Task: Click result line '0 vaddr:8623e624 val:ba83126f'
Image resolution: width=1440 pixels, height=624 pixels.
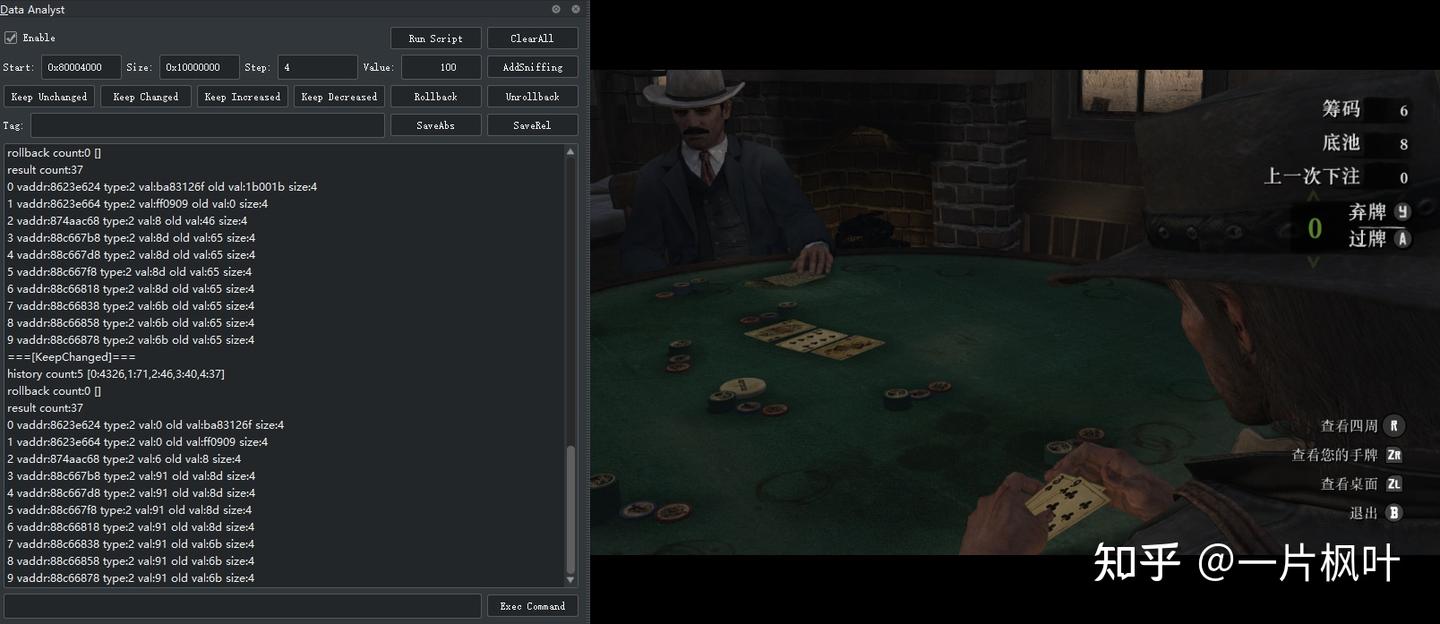Action: click(x=162, y=187)
